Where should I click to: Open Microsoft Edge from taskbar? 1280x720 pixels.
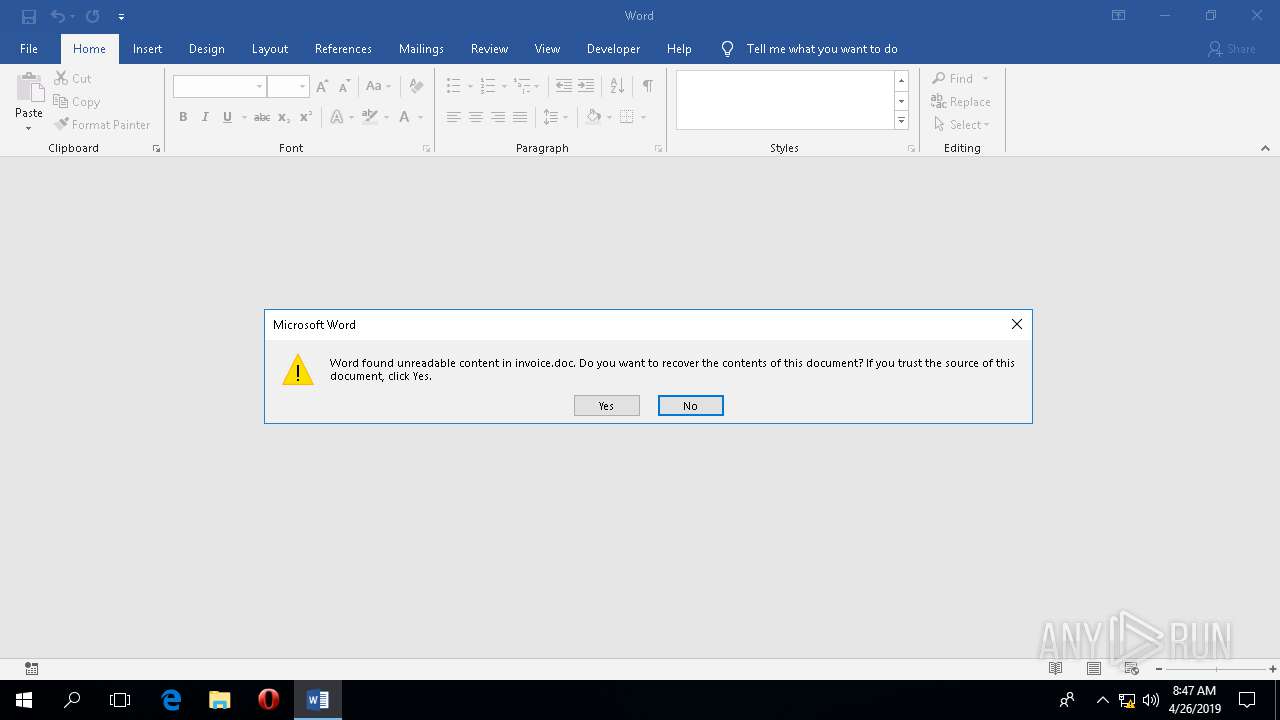pos(171,700)
